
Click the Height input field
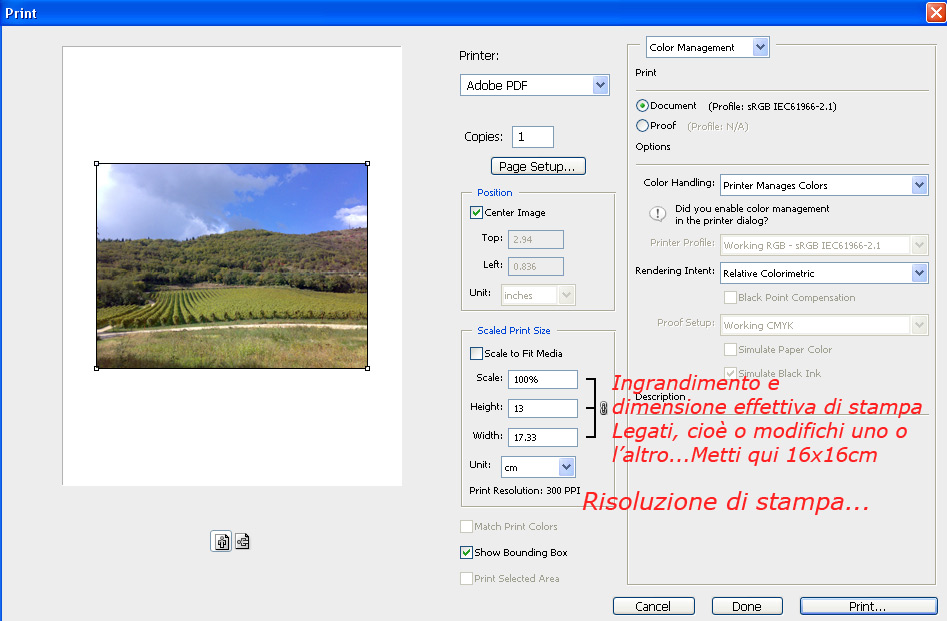tap(543, 408)
